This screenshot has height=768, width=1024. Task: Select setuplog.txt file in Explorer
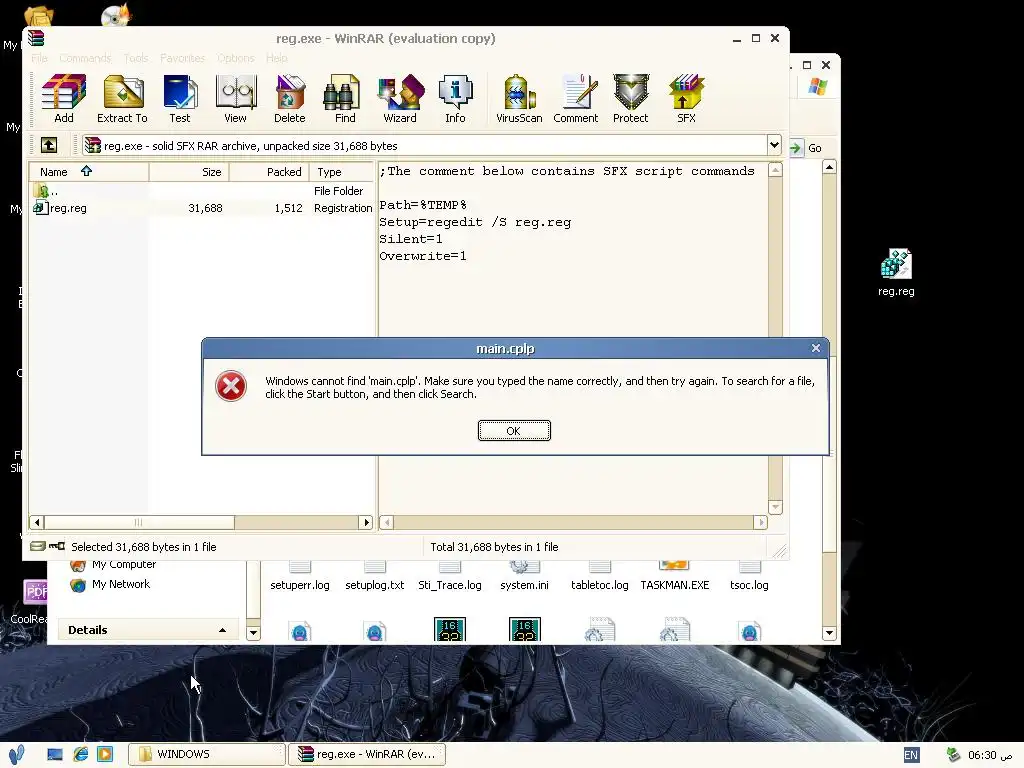point(375,577)
